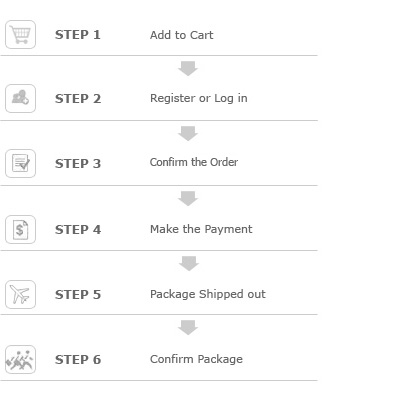The height and width of the screenshot is (402, 399).
Task: Select the 'Package Shipped out' text
Action: tap(208, 294)
